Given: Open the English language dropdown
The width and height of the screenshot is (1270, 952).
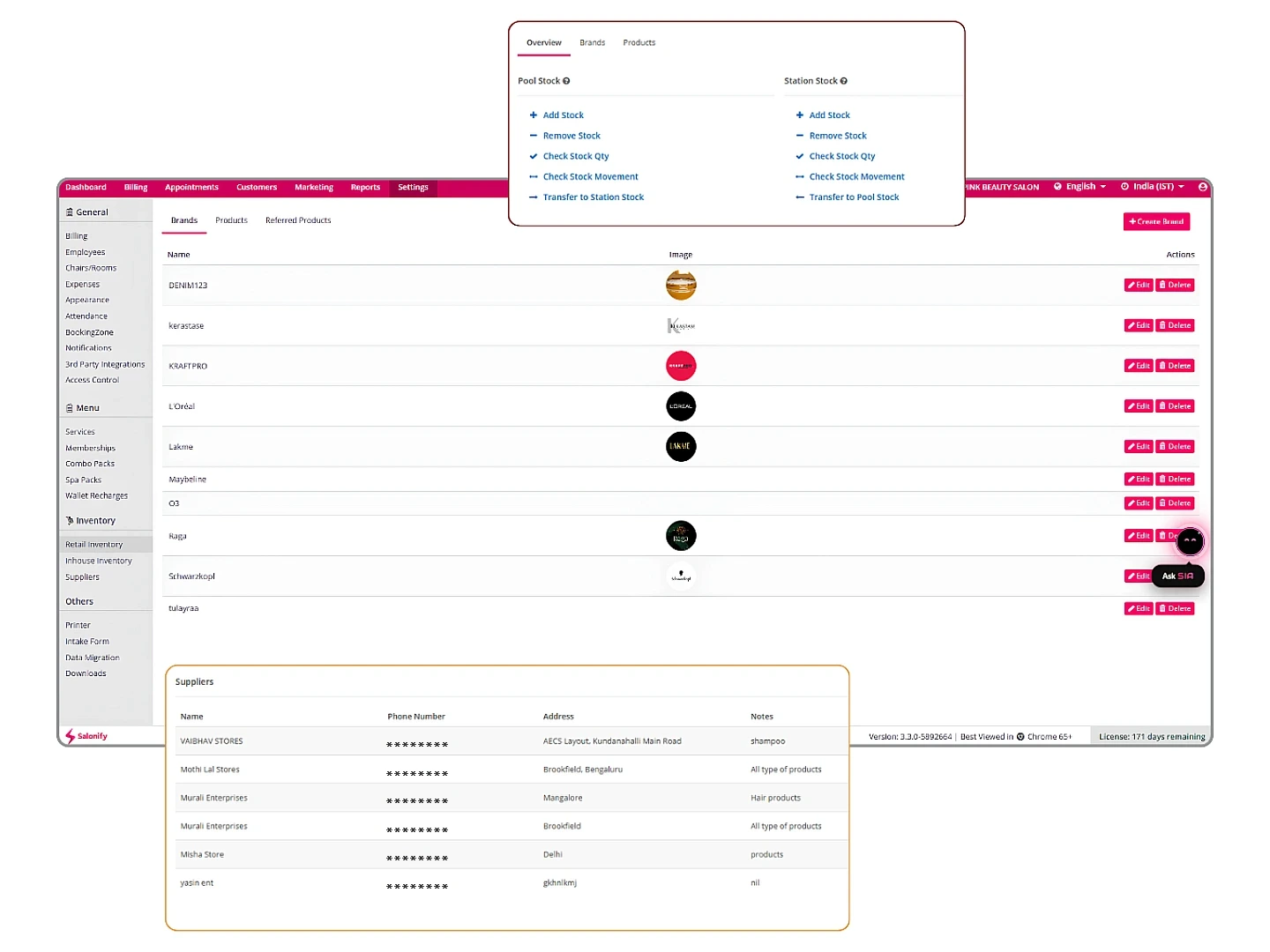Looking at the screenshot, I should coord(1080,187).
